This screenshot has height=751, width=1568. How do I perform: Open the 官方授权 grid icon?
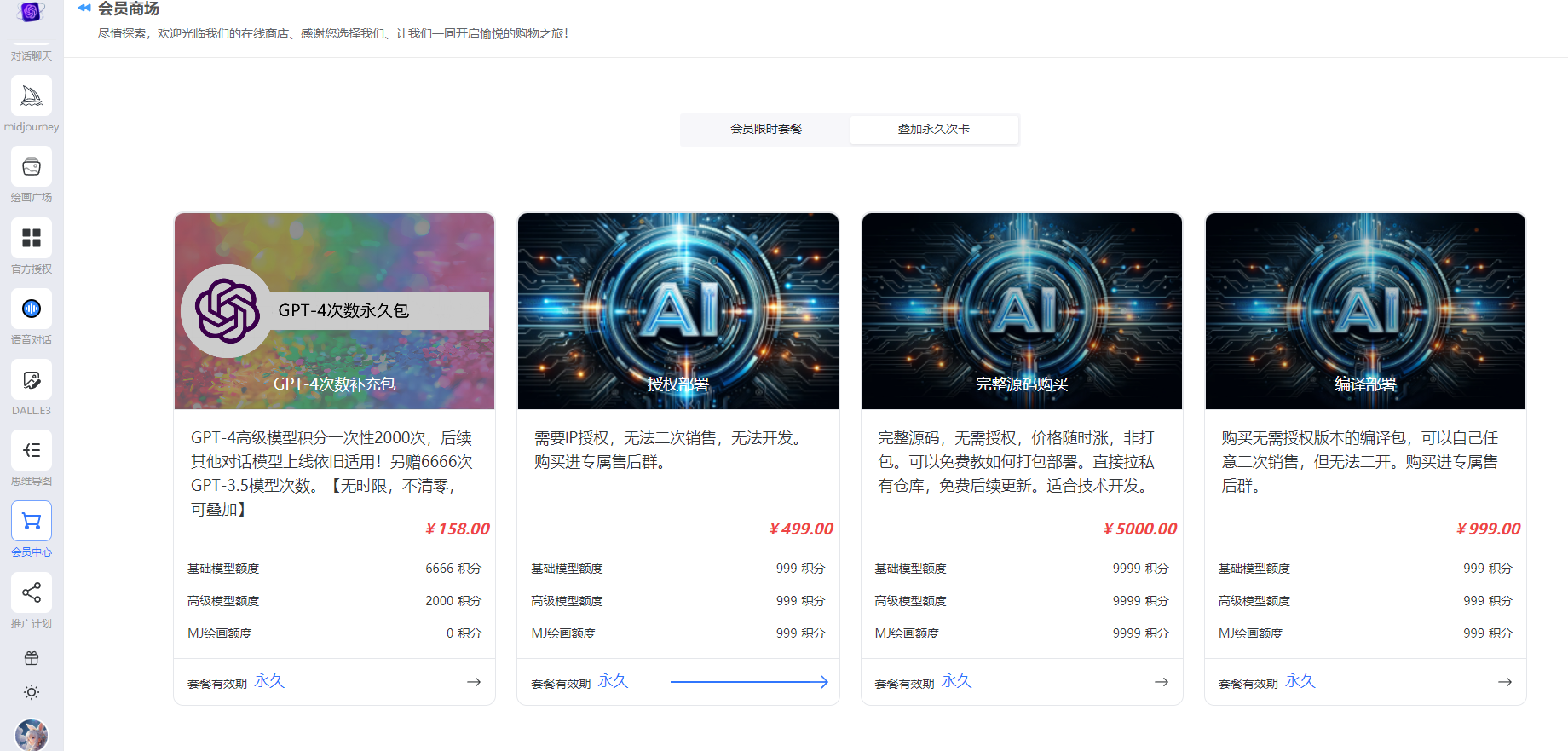(32, 238)
